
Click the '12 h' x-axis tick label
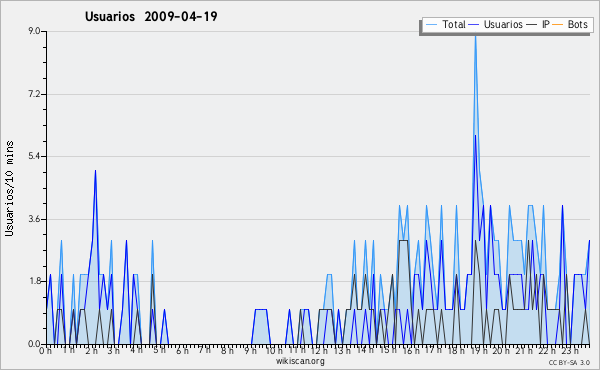(319, 350)
